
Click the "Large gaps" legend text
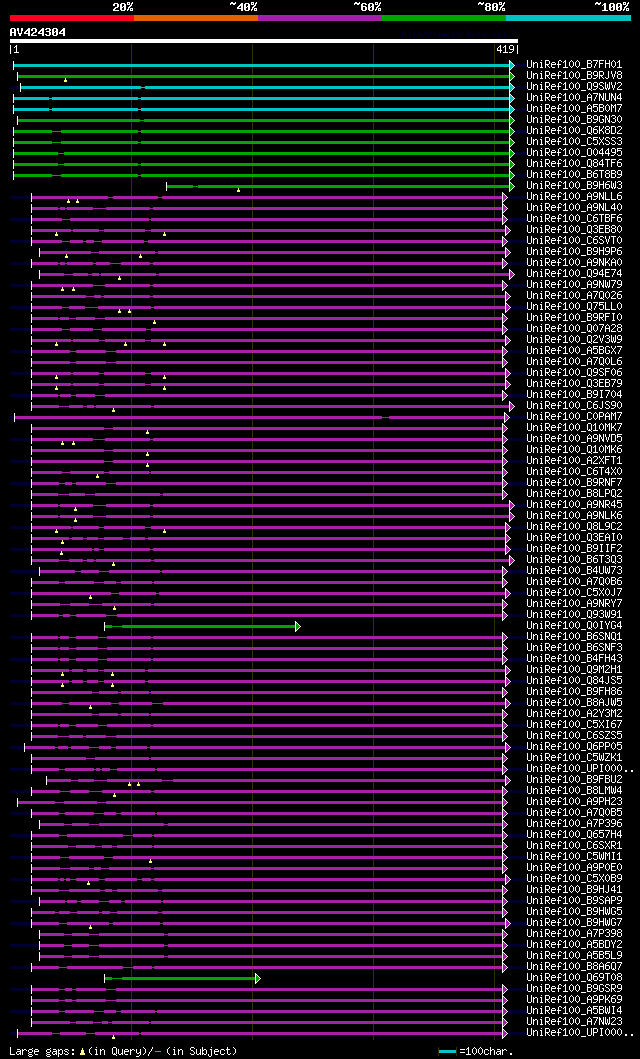(x=40, y=1052)
